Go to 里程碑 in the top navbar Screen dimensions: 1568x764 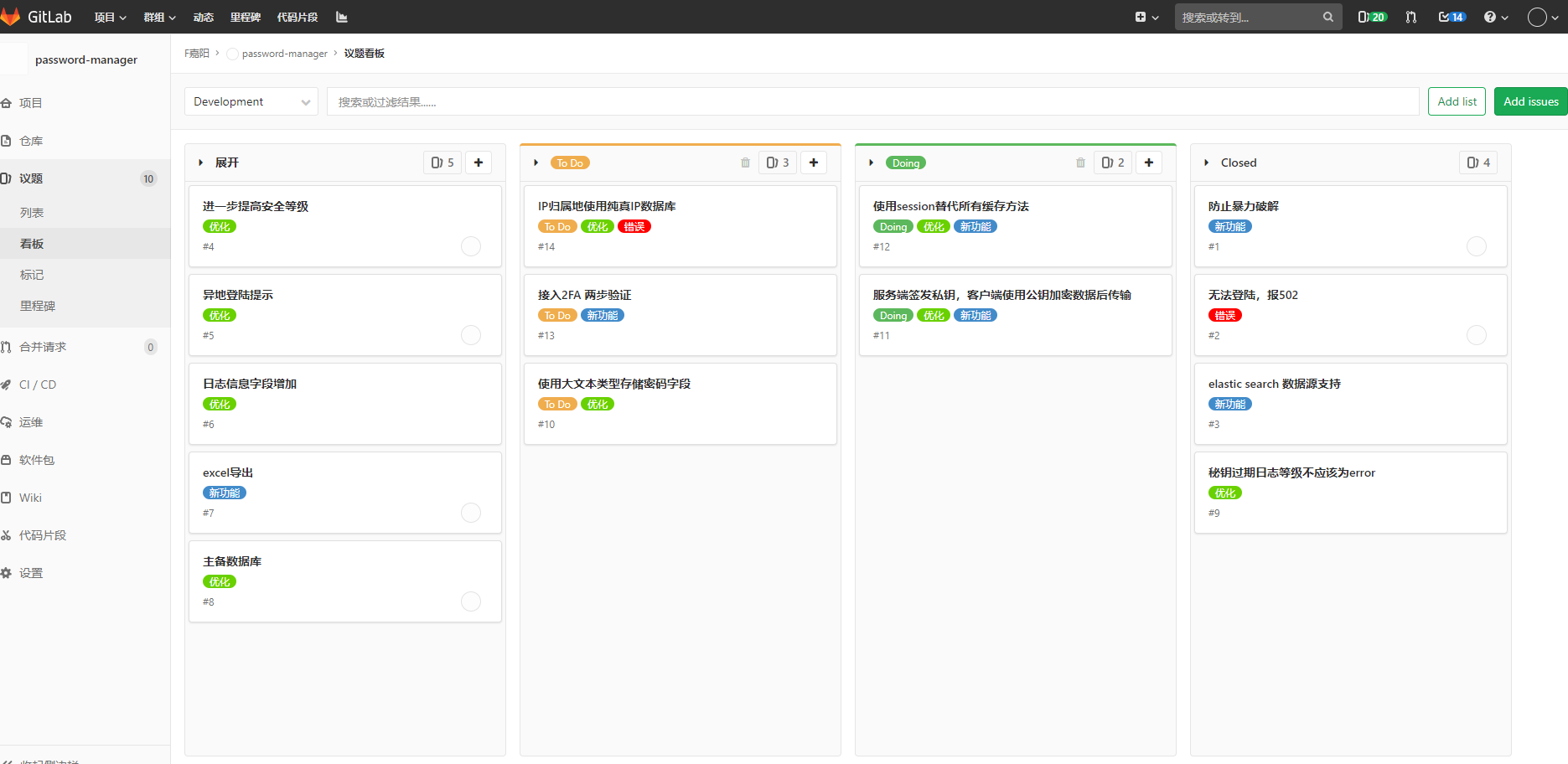[x=245, y=17]
